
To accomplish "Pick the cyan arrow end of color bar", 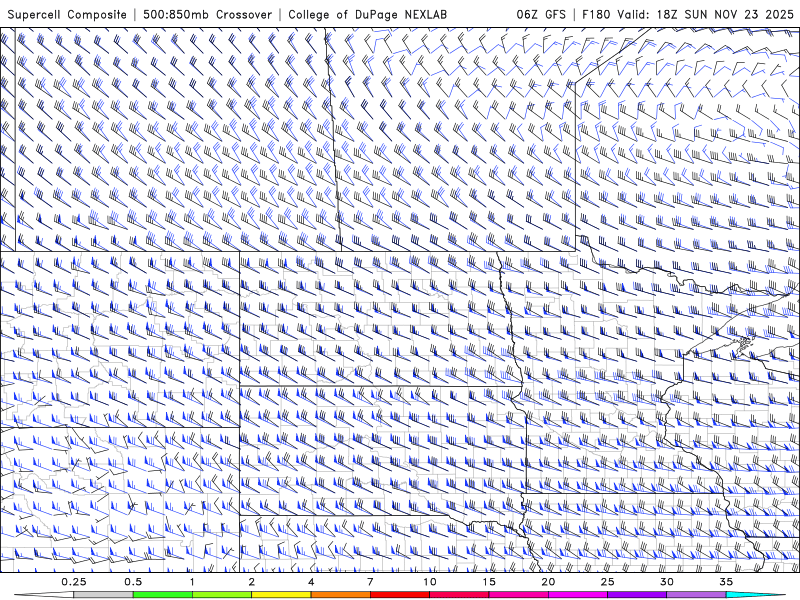I will (x=755, y=595).
